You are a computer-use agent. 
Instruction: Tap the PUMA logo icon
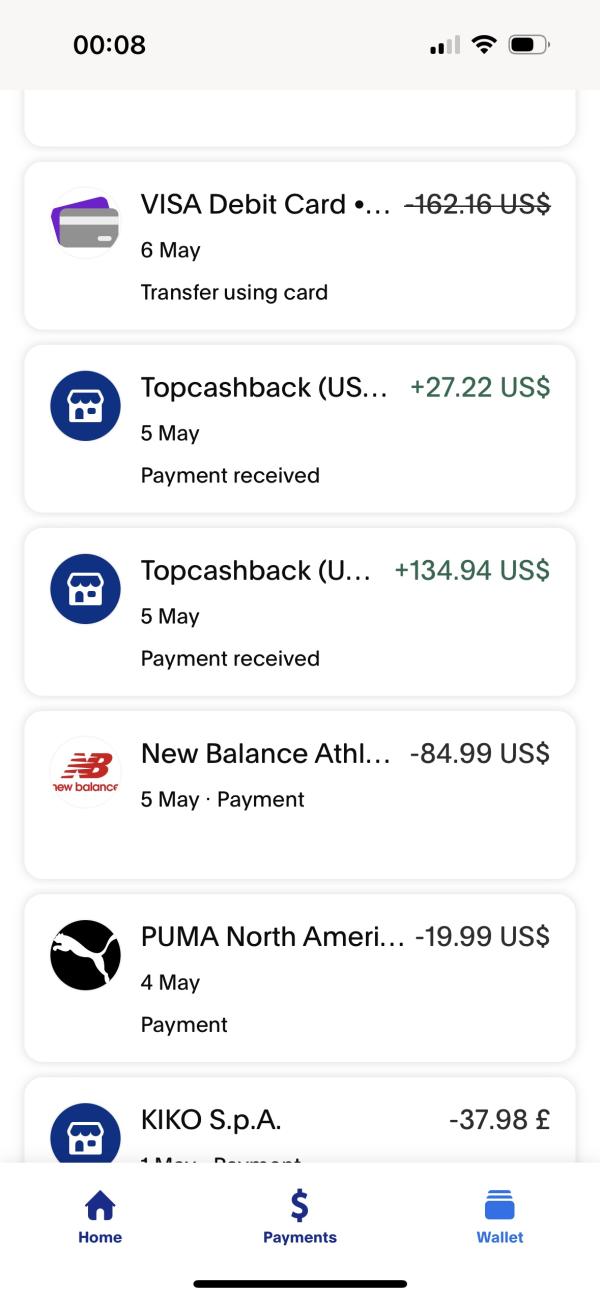click(x=85, y=955)
